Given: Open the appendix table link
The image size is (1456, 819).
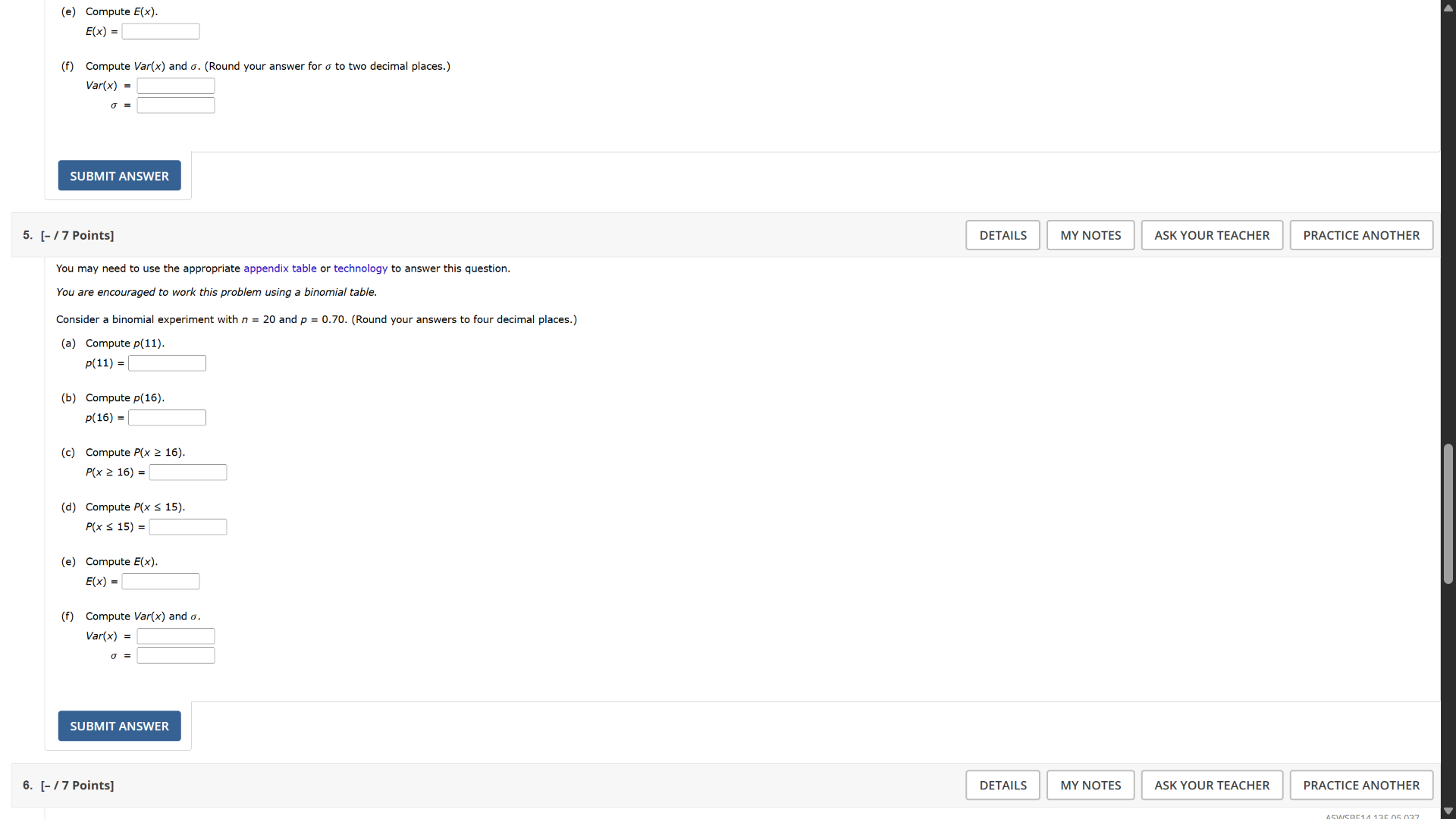Looking at the screenshot, I should [280, 268].
